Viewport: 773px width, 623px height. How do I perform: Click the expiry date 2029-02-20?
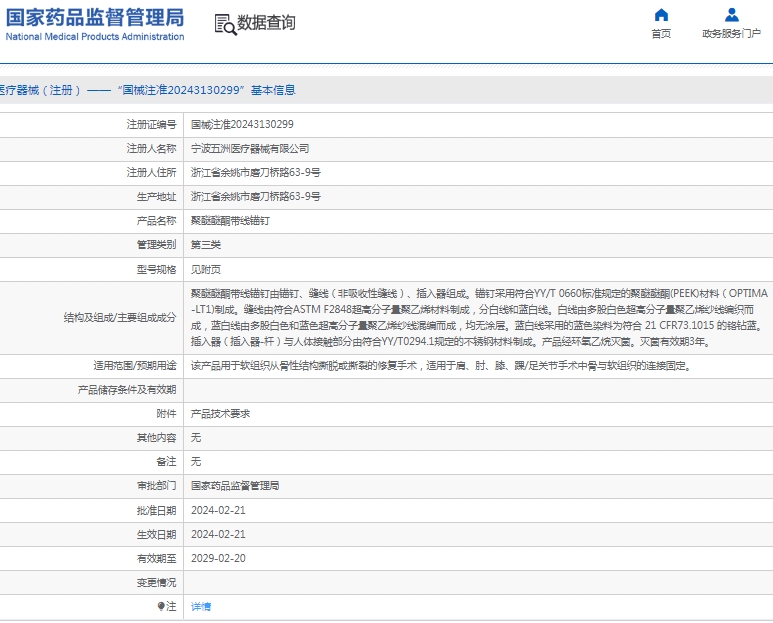218,558
